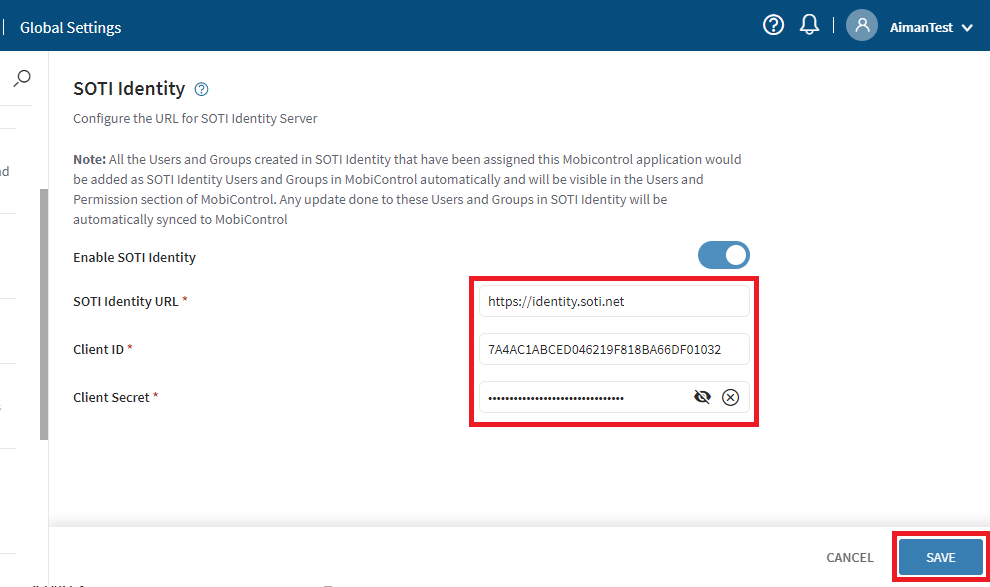Click the Enable SOTI Identity label
This screenshot has width=990, height=587.
pyautogui.click(x=134, y=257)
